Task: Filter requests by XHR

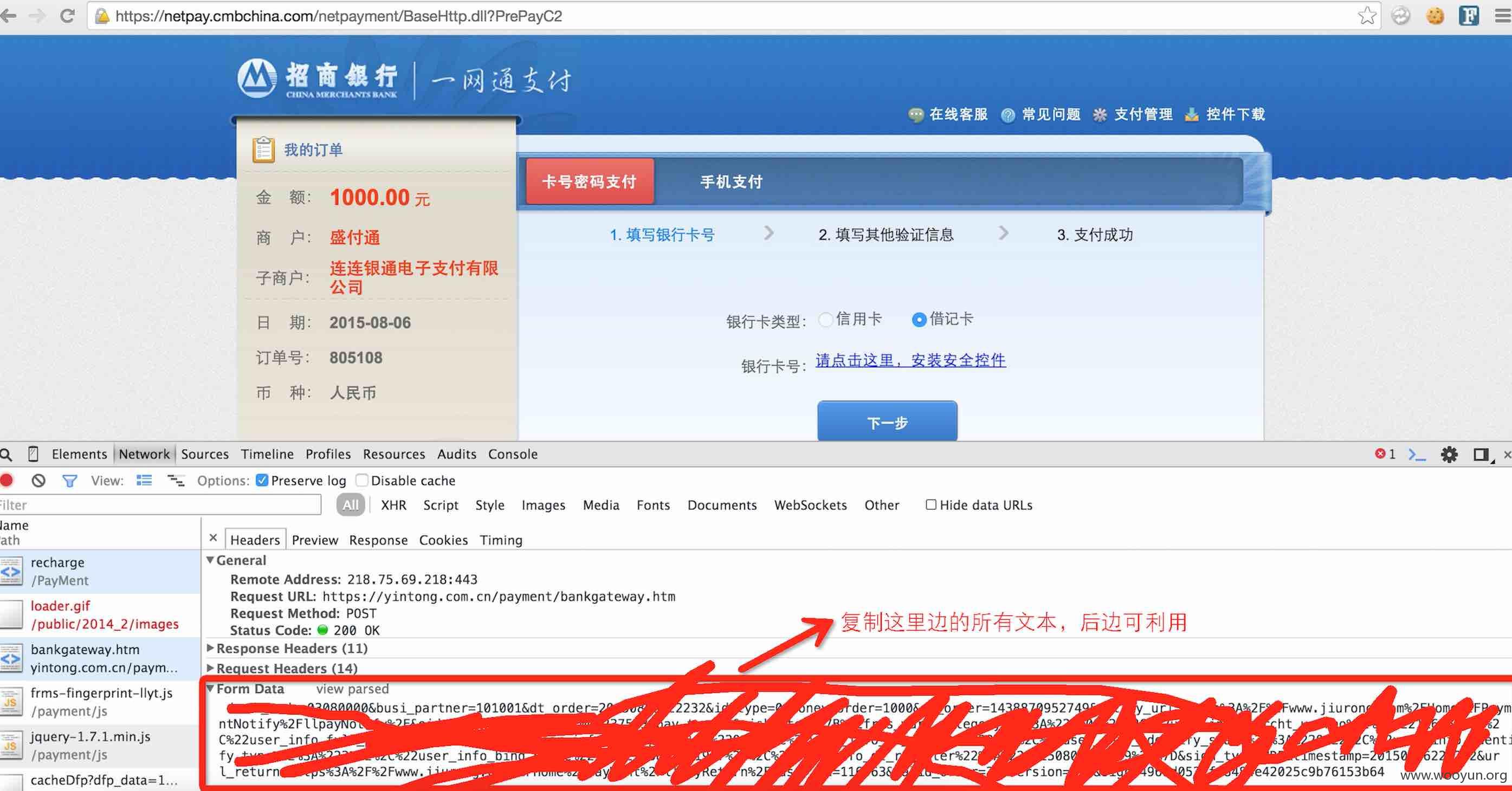Action: click(393, 505)
